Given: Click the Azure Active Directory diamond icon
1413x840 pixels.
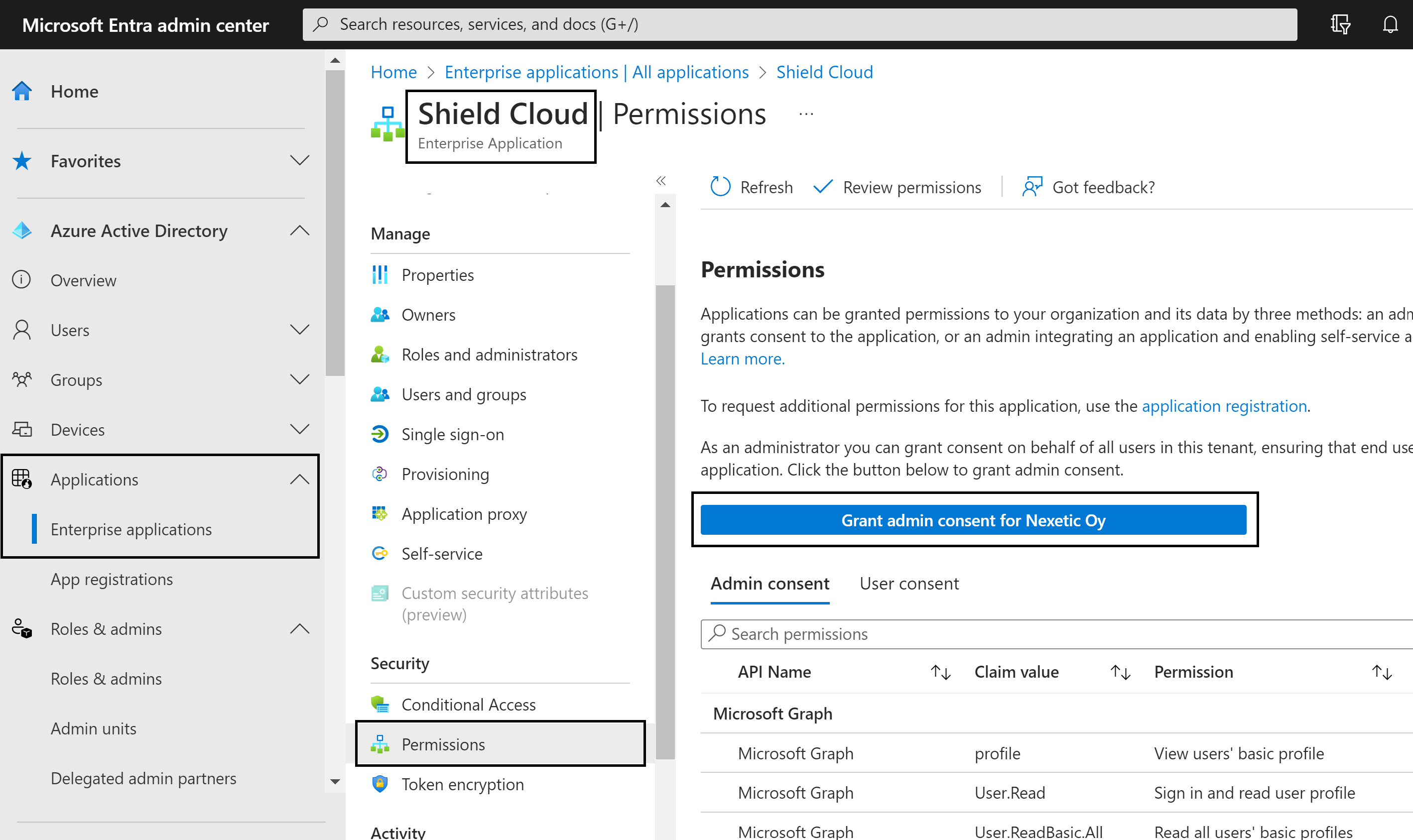Looking at the screenshot, I should (x=22, y=231).
